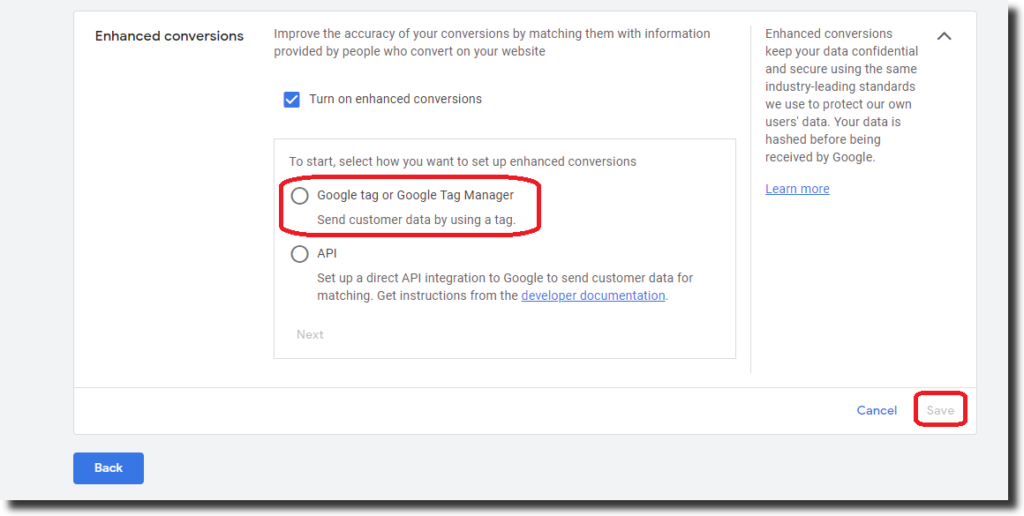The image size is (1024, 516).
Task: Click the Enhanced conversions heading
Action: pyautogui.click(x=169, y=37)
